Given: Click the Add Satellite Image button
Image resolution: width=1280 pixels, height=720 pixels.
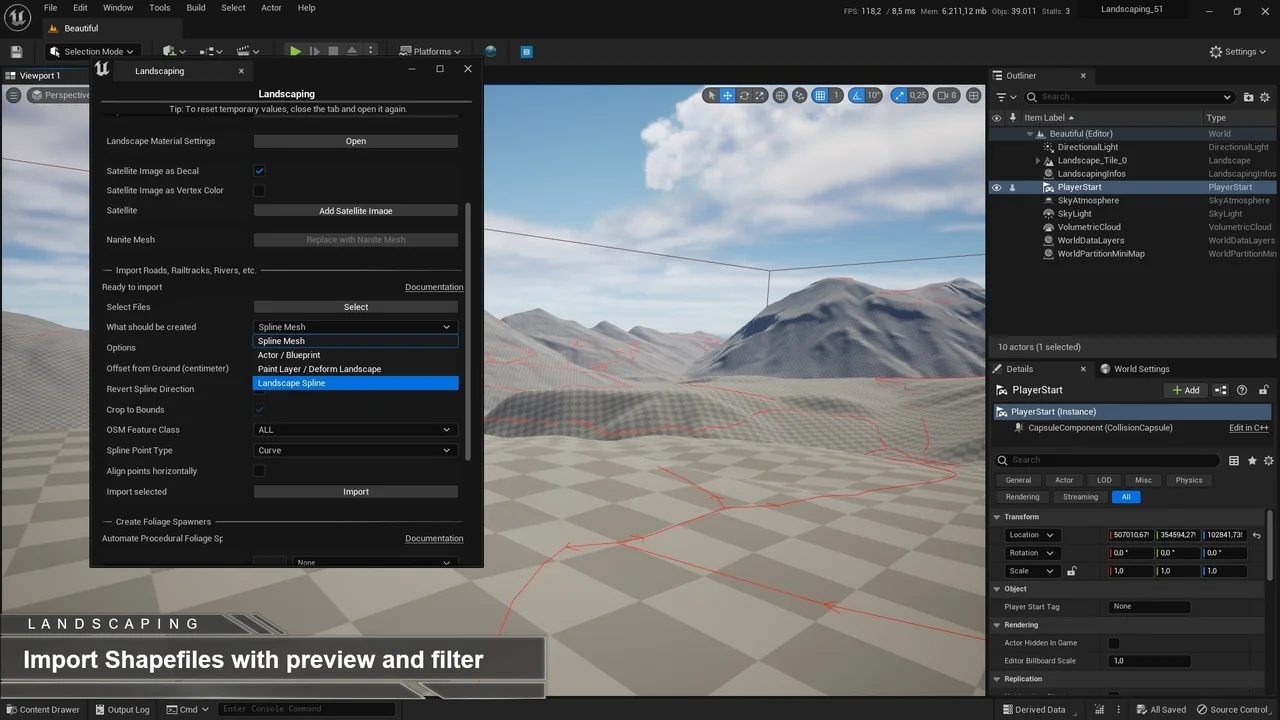Looking at the screenshot, I should tap(355, 211).
